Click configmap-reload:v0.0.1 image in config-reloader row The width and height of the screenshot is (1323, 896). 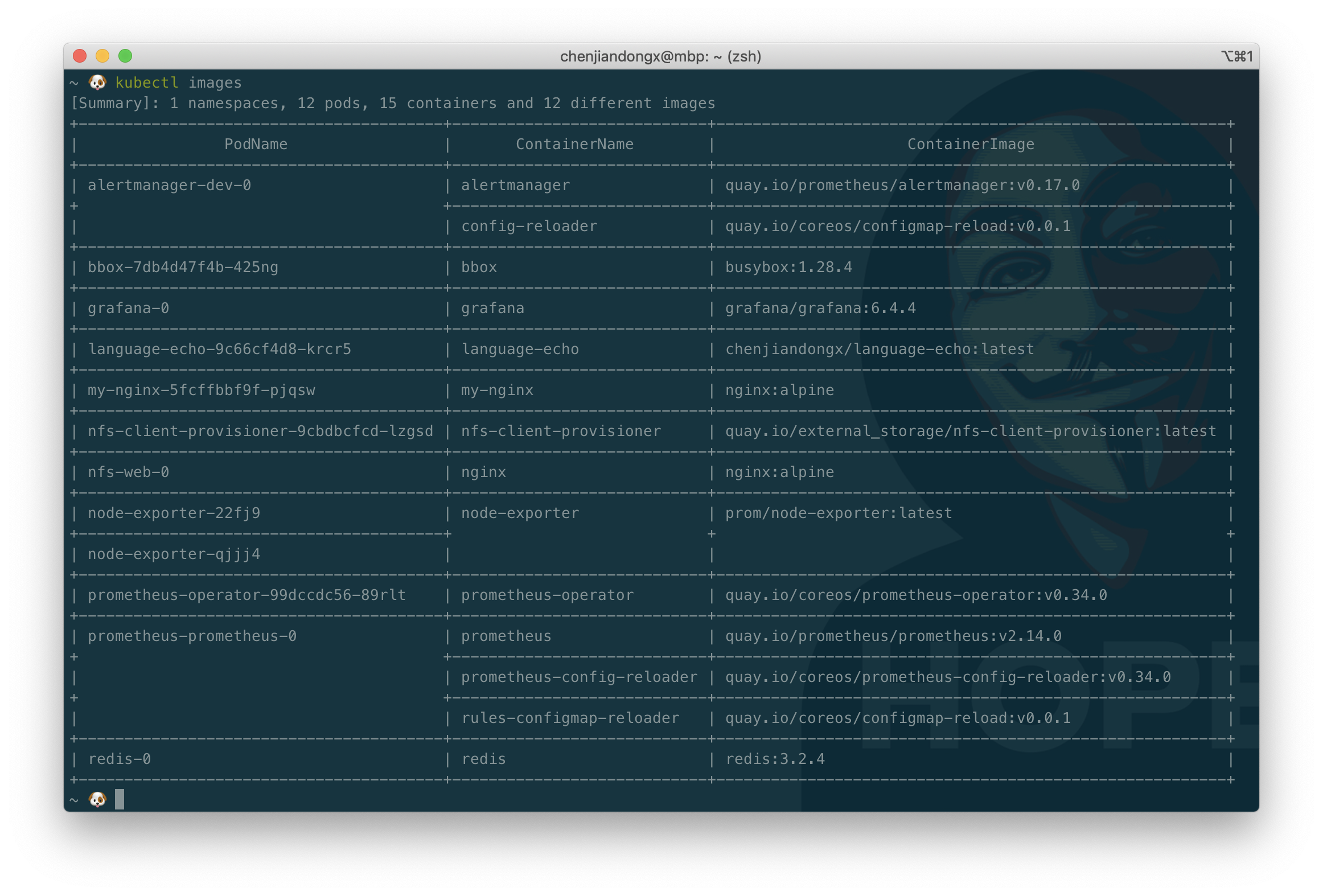point(898,227)
